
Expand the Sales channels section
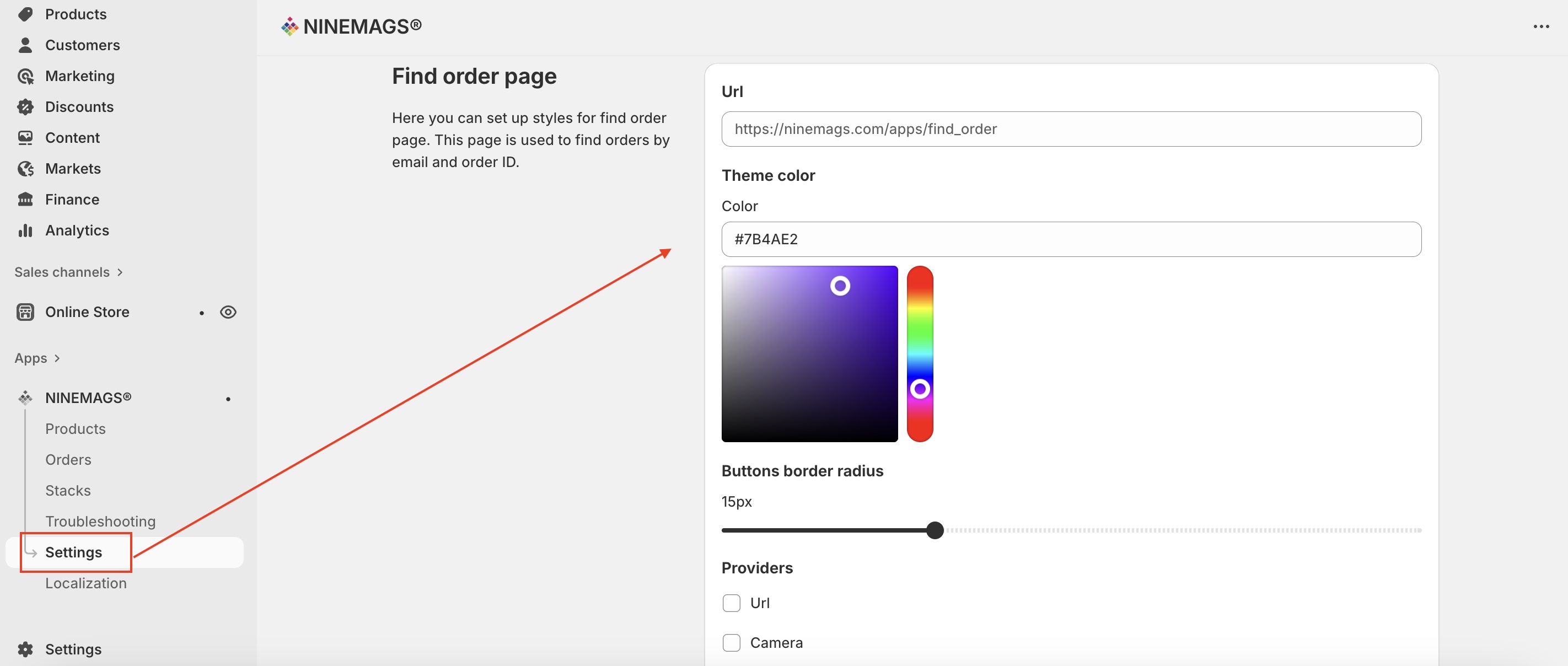pyautogui.click(x=120, y=272)
